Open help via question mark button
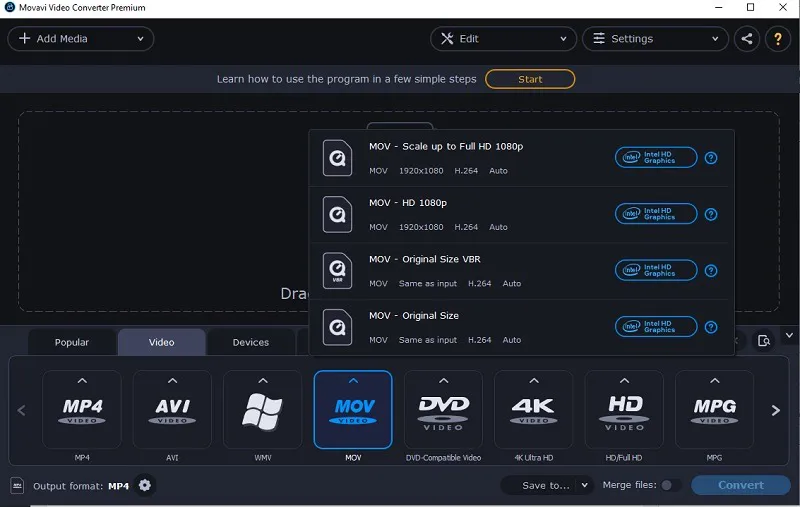The width and height of the screenshot is (800, 507). pyautogui.click(x=778, y=39)
